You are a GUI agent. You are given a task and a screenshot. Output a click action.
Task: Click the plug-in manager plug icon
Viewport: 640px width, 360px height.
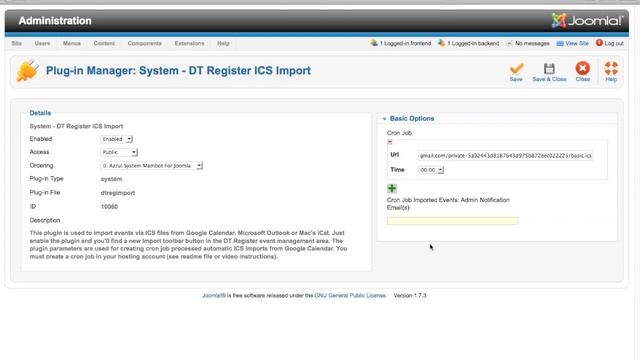(28, 70)
